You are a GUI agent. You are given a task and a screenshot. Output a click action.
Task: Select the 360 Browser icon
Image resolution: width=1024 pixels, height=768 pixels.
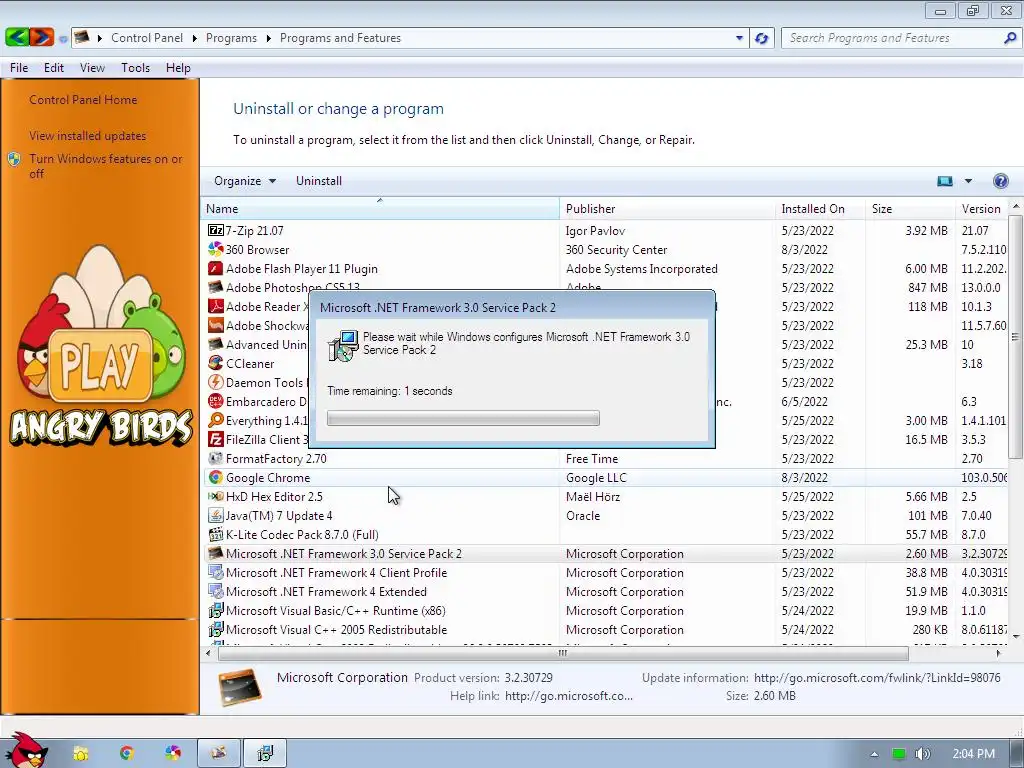click(x=216, y=249)
